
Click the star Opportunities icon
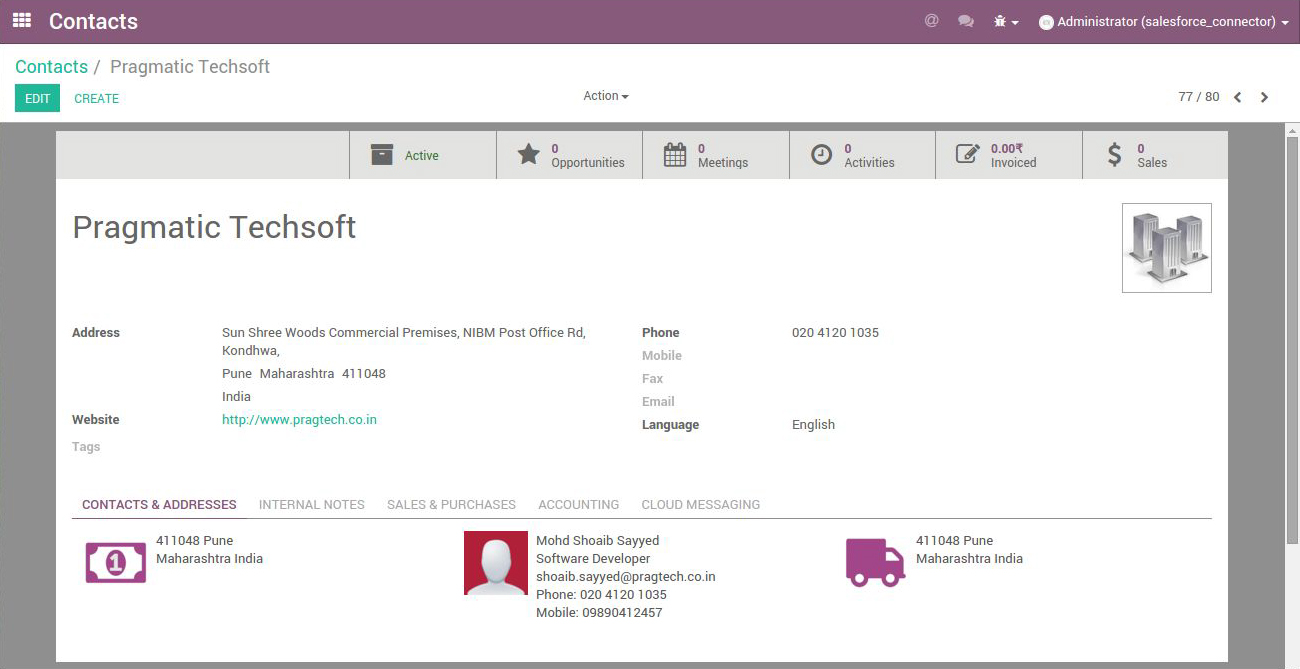528,155
